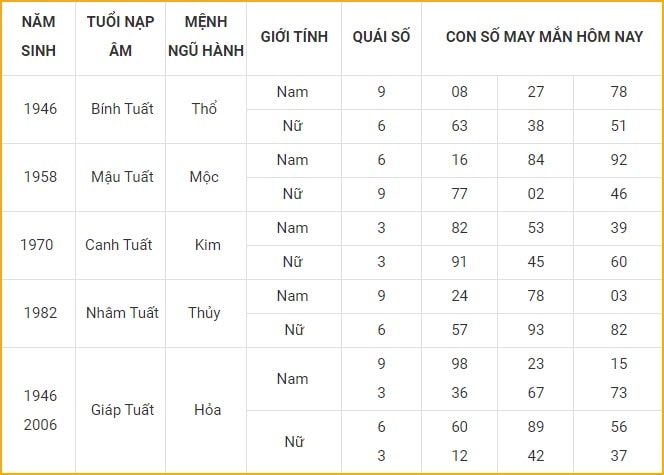
Task: Click the Thủy element cell
Action: point(204,313)
